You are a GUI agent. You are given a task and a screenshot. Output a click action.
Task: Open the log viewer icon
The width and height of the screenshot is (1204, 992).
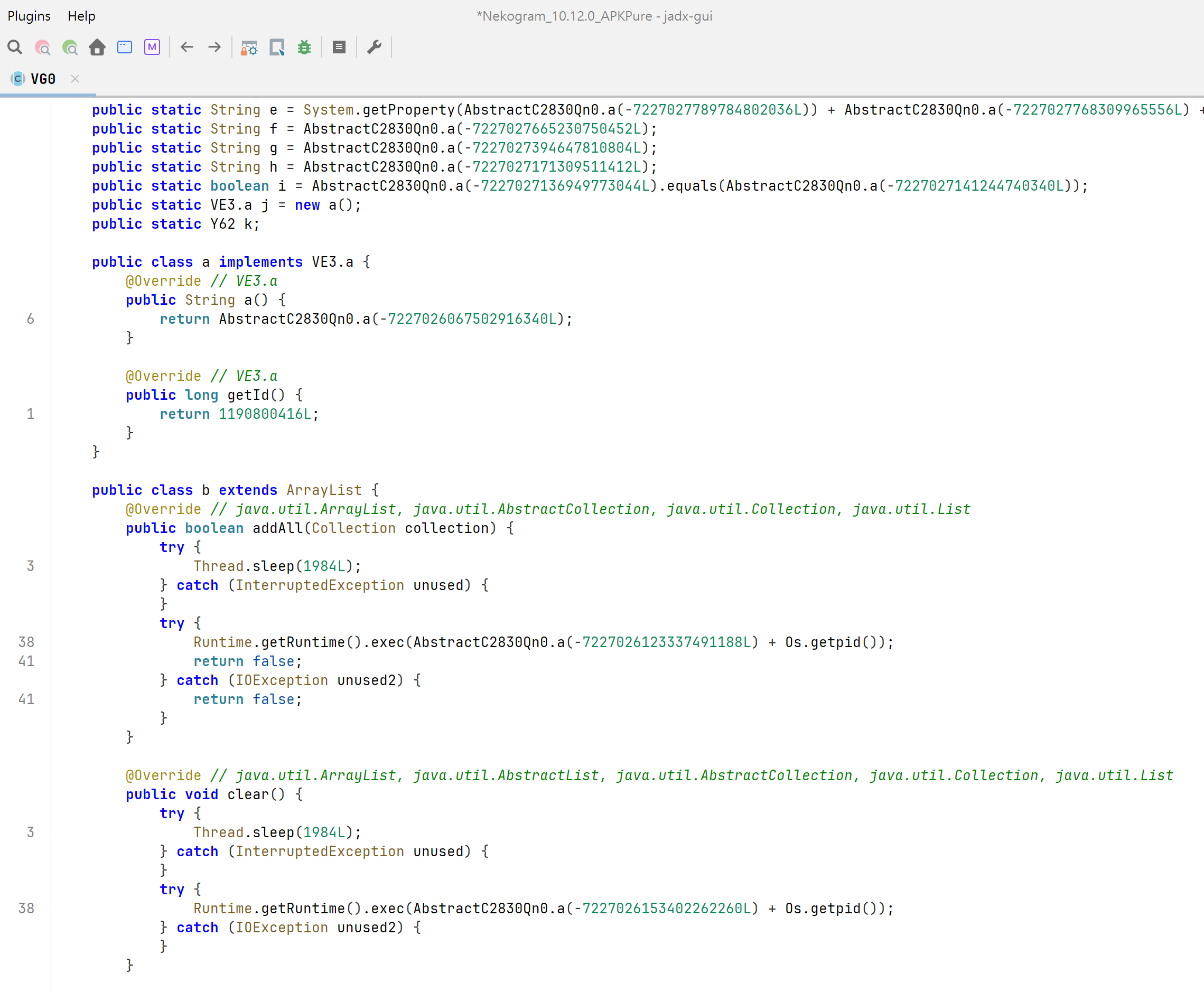(x=339, y=48)
